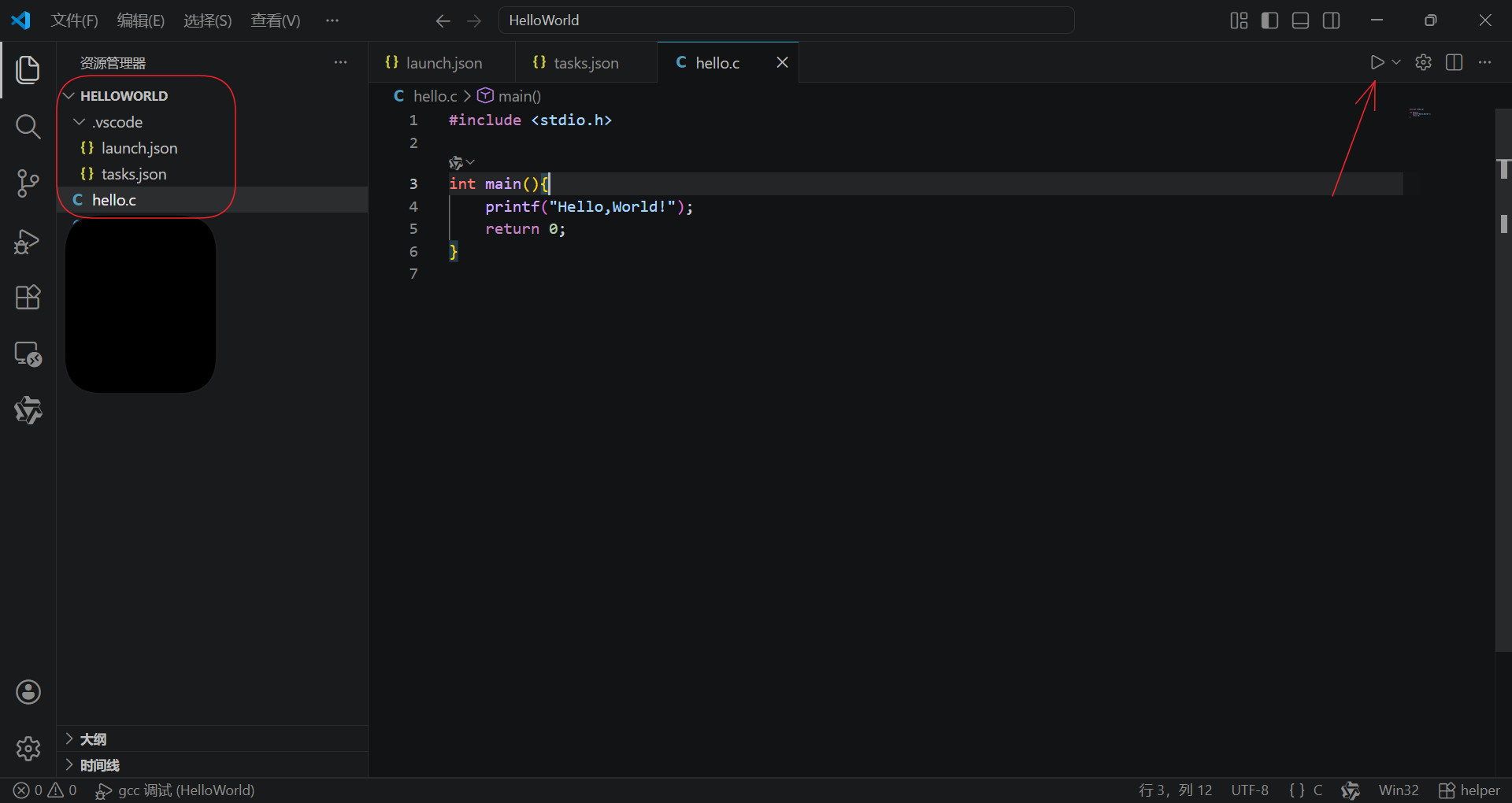1512x803 pixels.
Task: Open Accounts menu in activity bar
Action: pyautogui.click(x=28, y=692)
